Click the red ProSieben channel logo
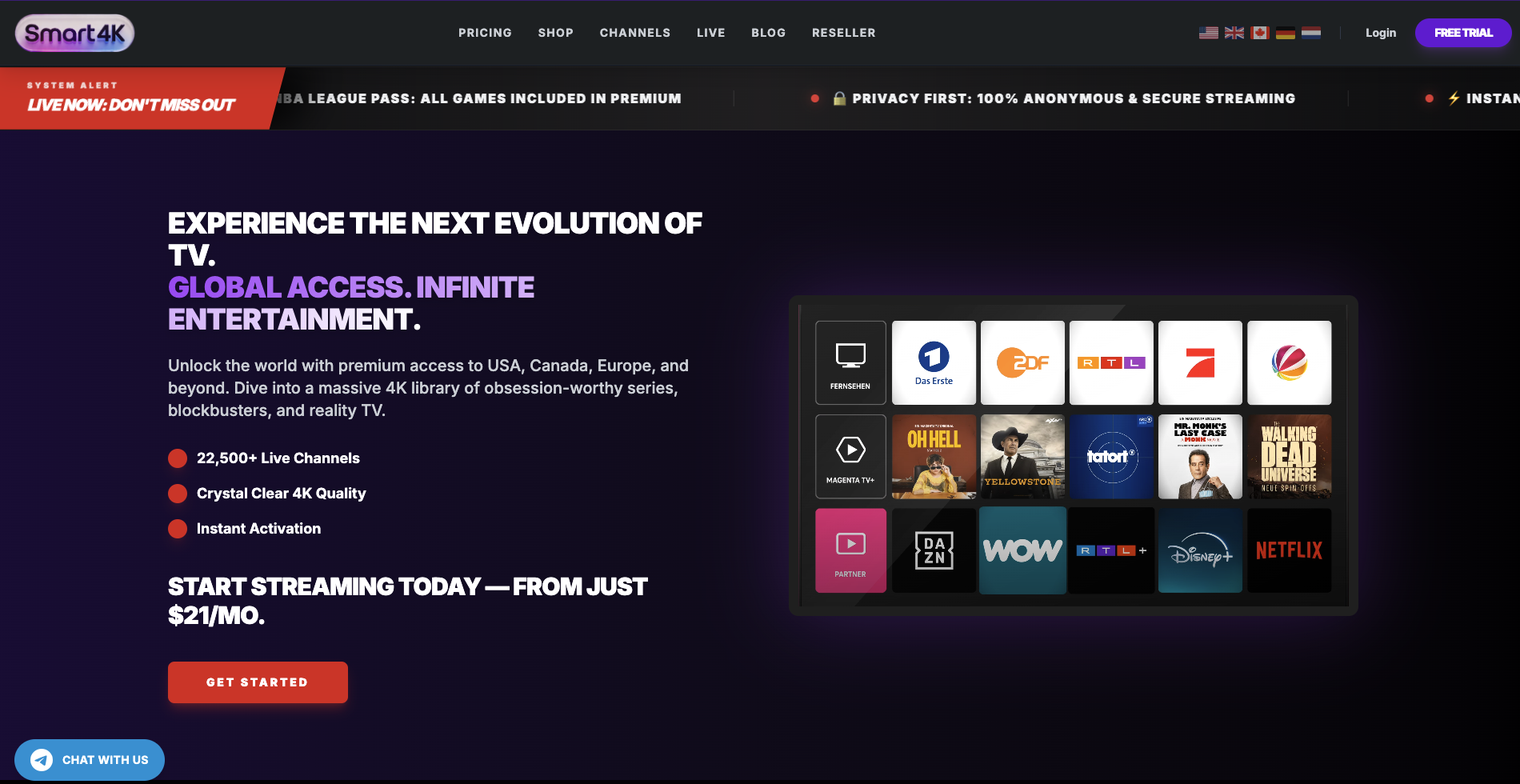This screenshot has width=1520, height=784. tap(1200, 362)
